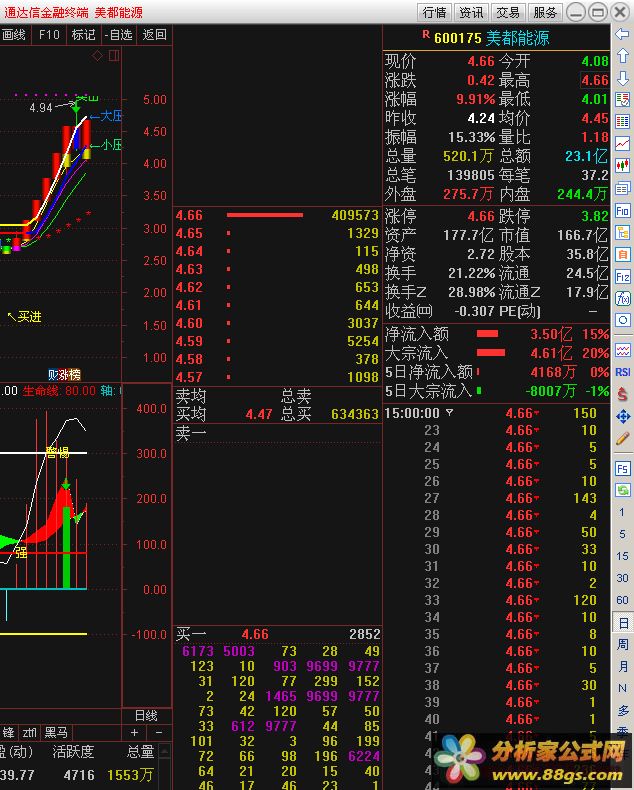Open the 15:00:00 tick list dropdown arrow
The height and width of the screenshot is (790, 634).
point(449,413)
